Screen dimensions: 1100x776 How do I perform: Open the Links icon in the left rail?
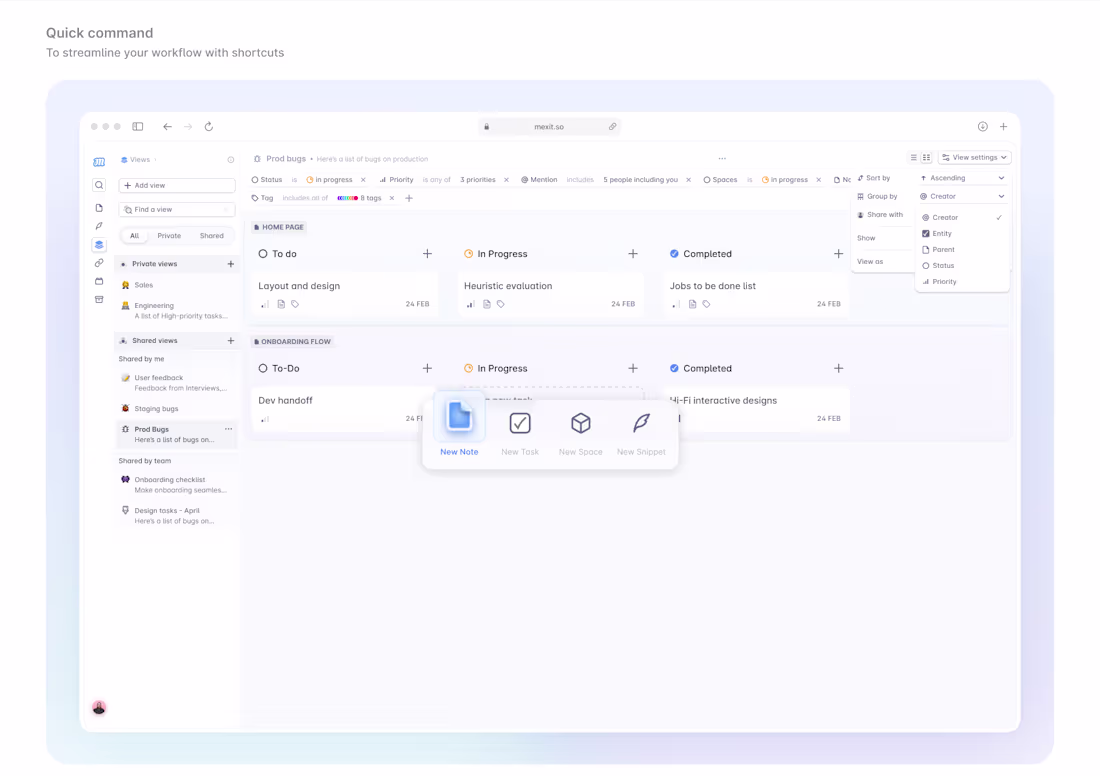(x=99, y=263)
